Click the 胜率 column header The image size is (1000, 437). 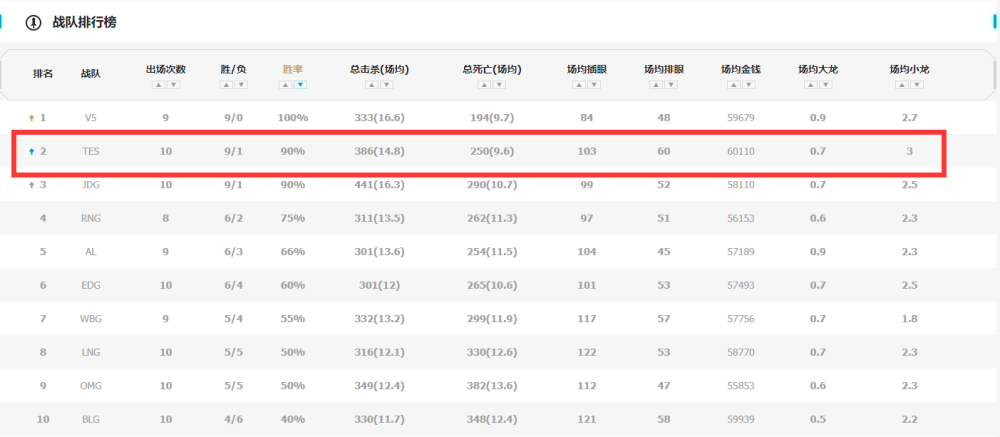(293, 70)
